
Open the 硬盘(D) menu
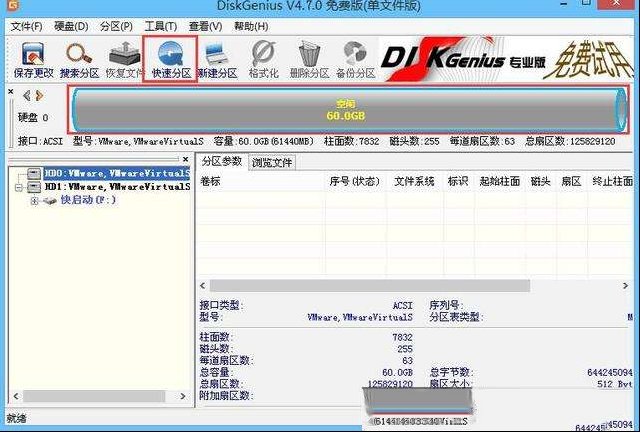click(71, 27)
